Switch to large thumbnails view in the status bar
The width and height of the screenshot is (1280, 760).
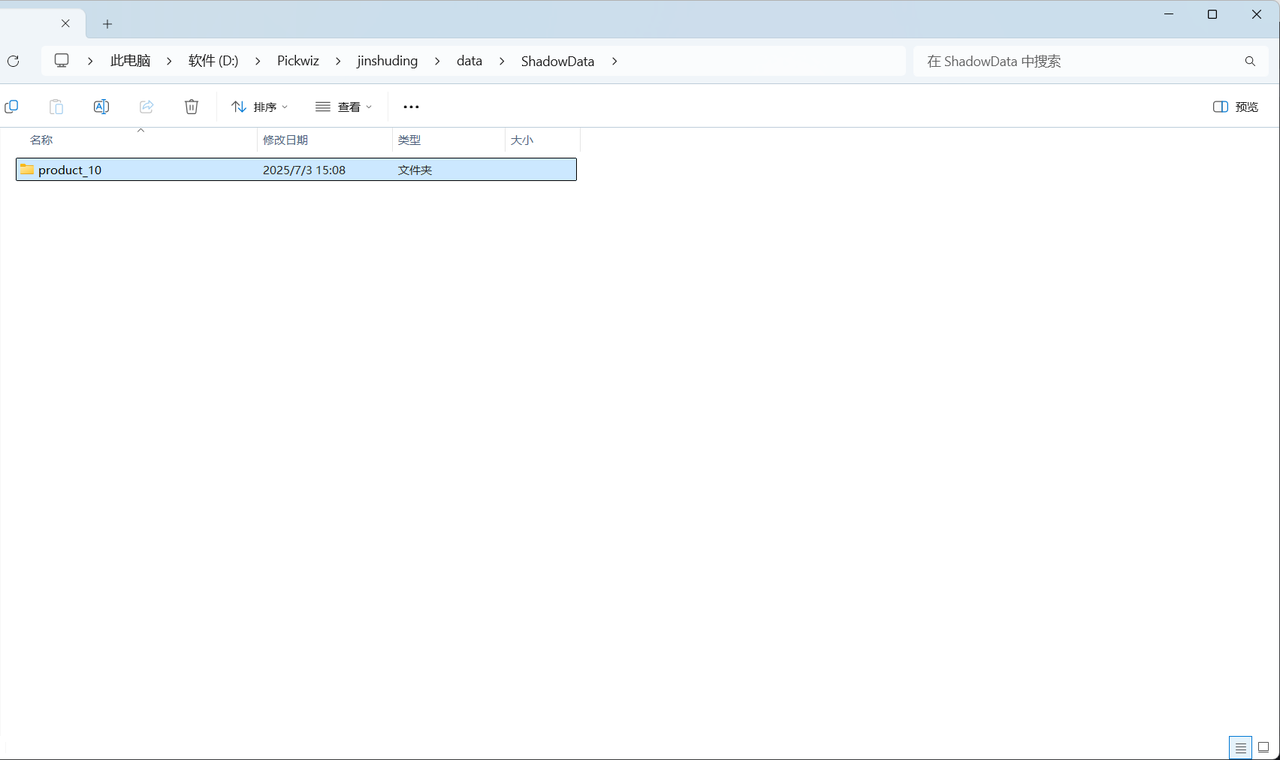[x=1263, y=747]
